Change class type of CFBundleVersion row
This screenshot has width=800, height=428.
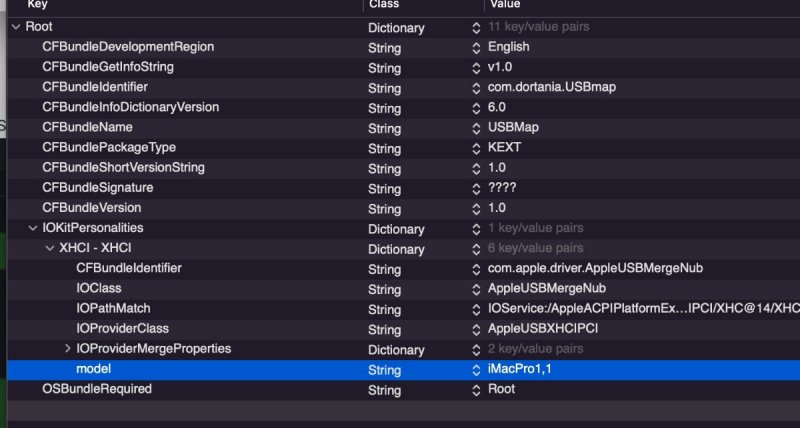[x=476, y=209]
